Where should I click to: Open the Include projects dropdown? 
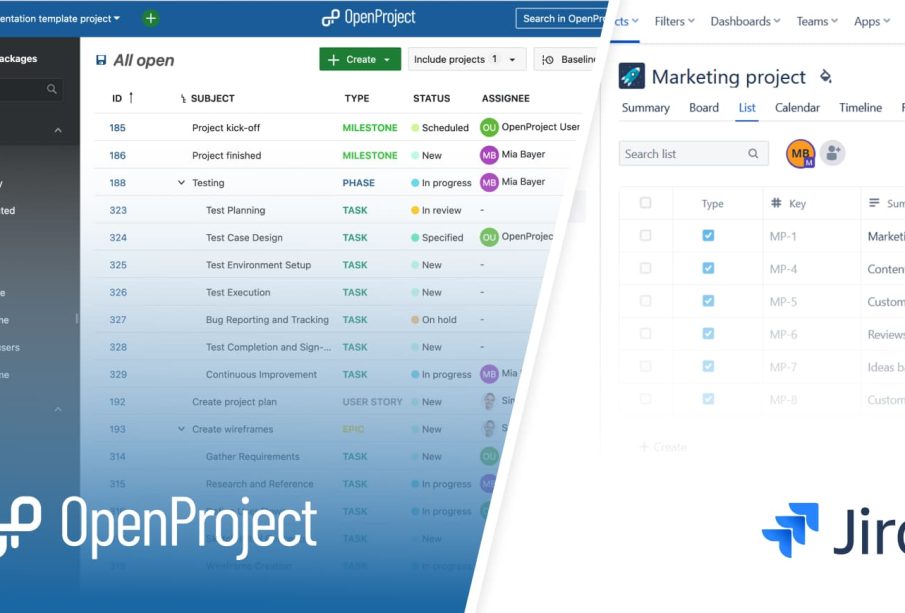(466, 60)
